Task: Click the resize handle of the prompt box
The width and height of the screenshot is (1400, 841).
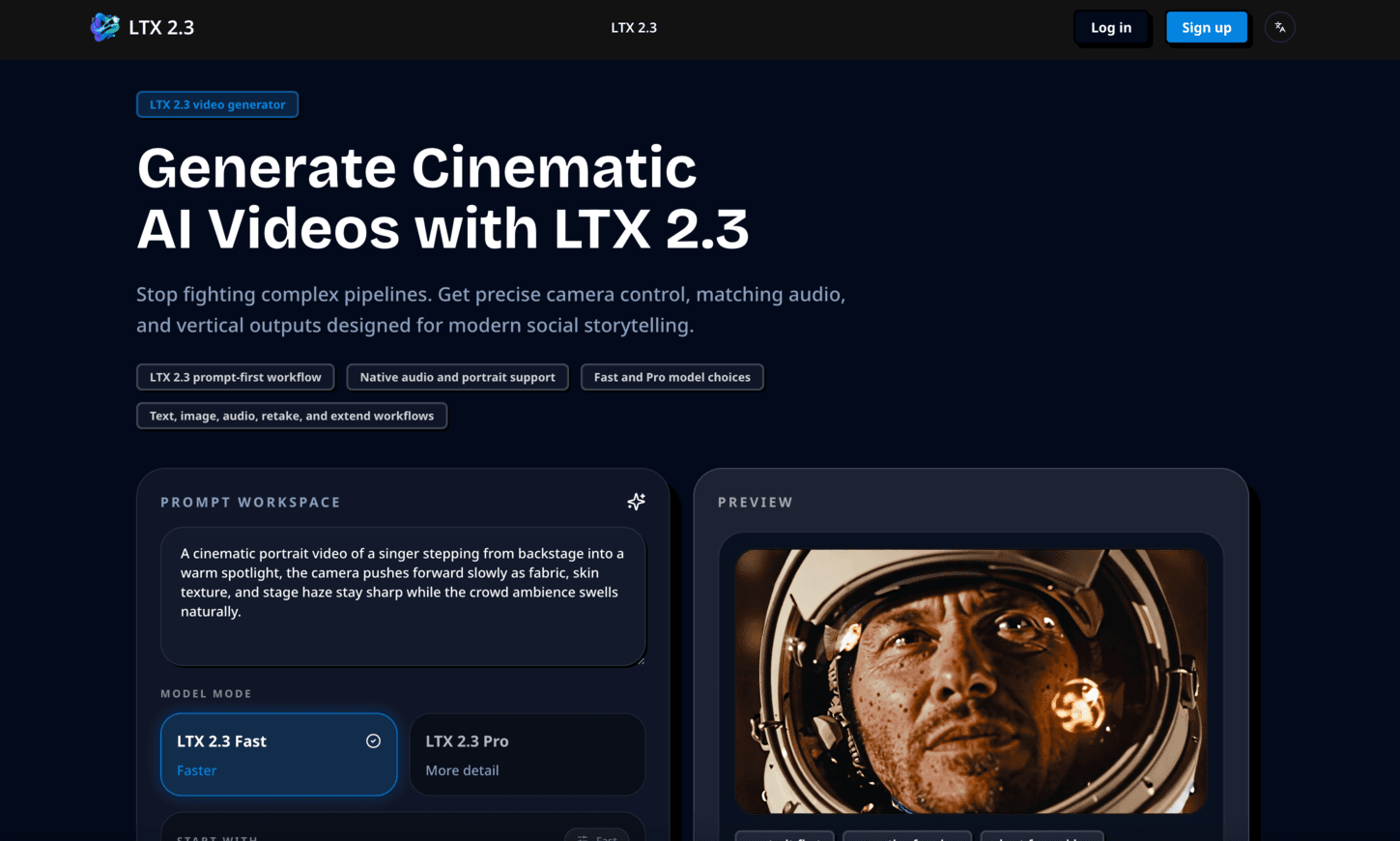Action: tap(642, 661)
